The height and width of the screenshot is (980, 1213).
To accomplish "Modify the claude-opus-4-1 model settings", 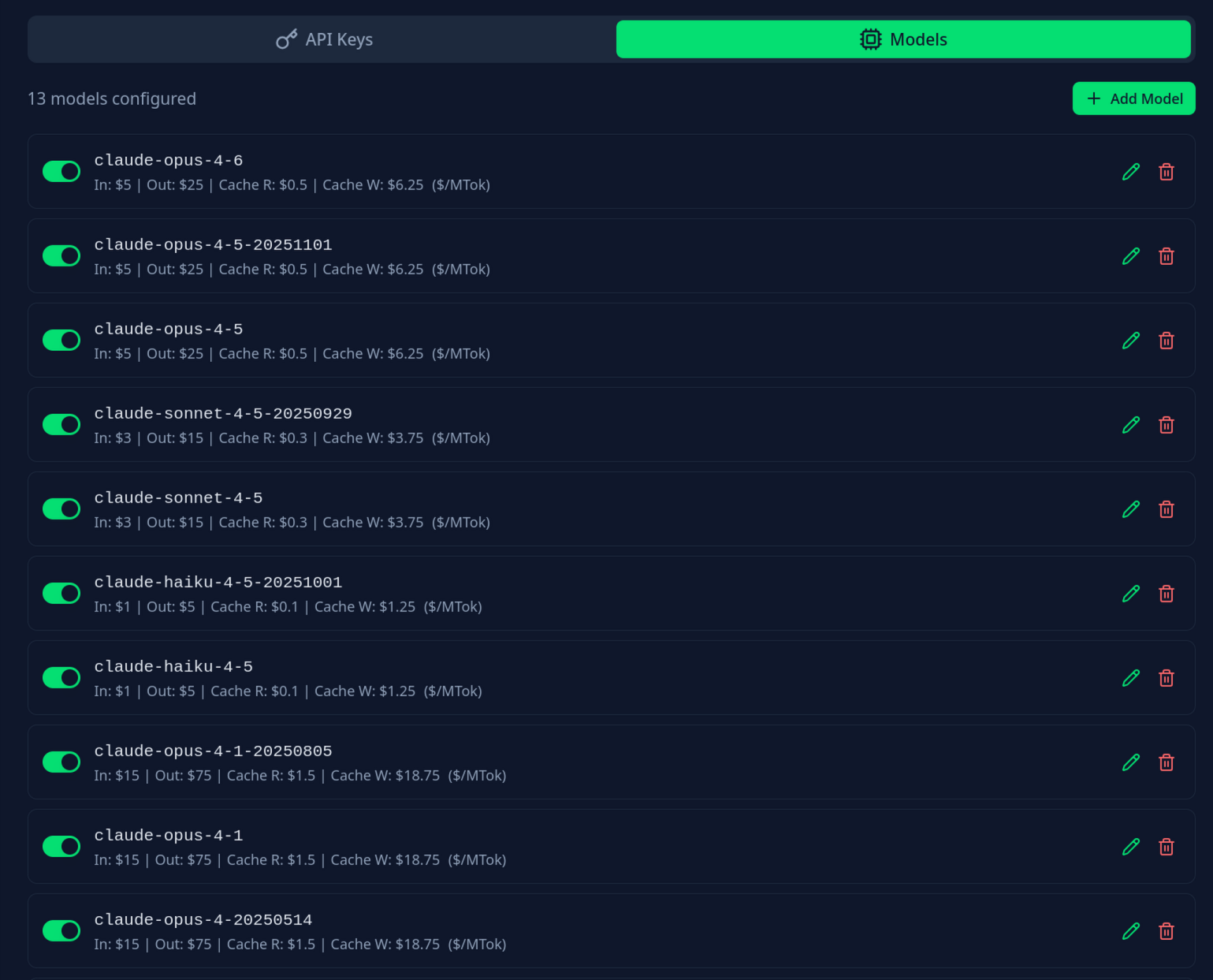I will click(x=1131, y=847).
